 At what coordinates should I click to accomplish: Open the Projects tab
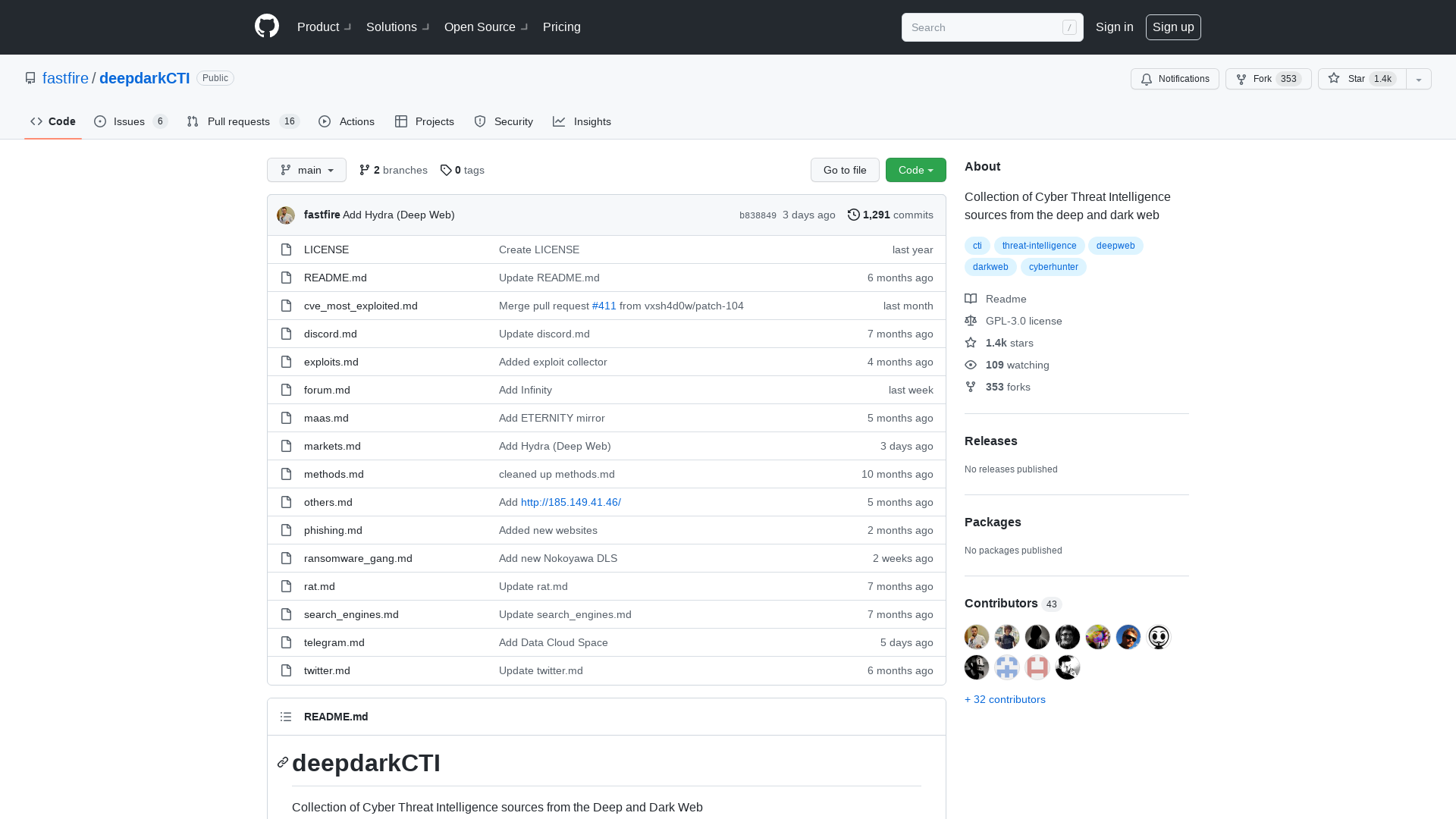point(425,121)
